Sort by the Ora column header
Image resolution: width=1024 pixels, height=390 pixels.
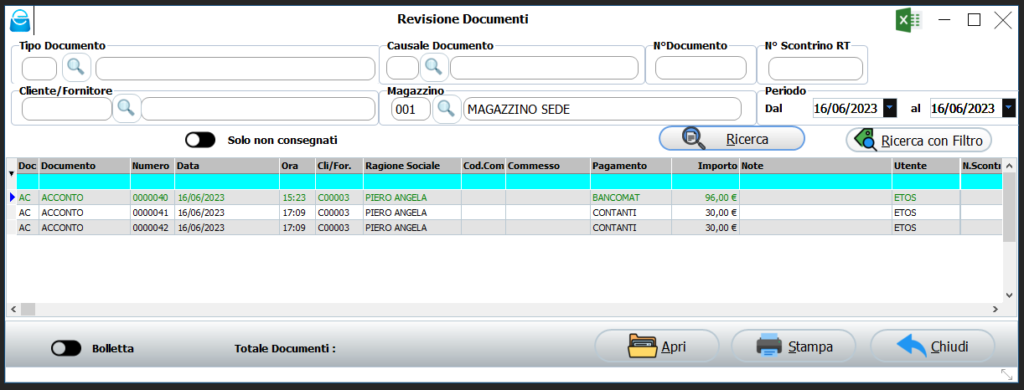(297, 166)
